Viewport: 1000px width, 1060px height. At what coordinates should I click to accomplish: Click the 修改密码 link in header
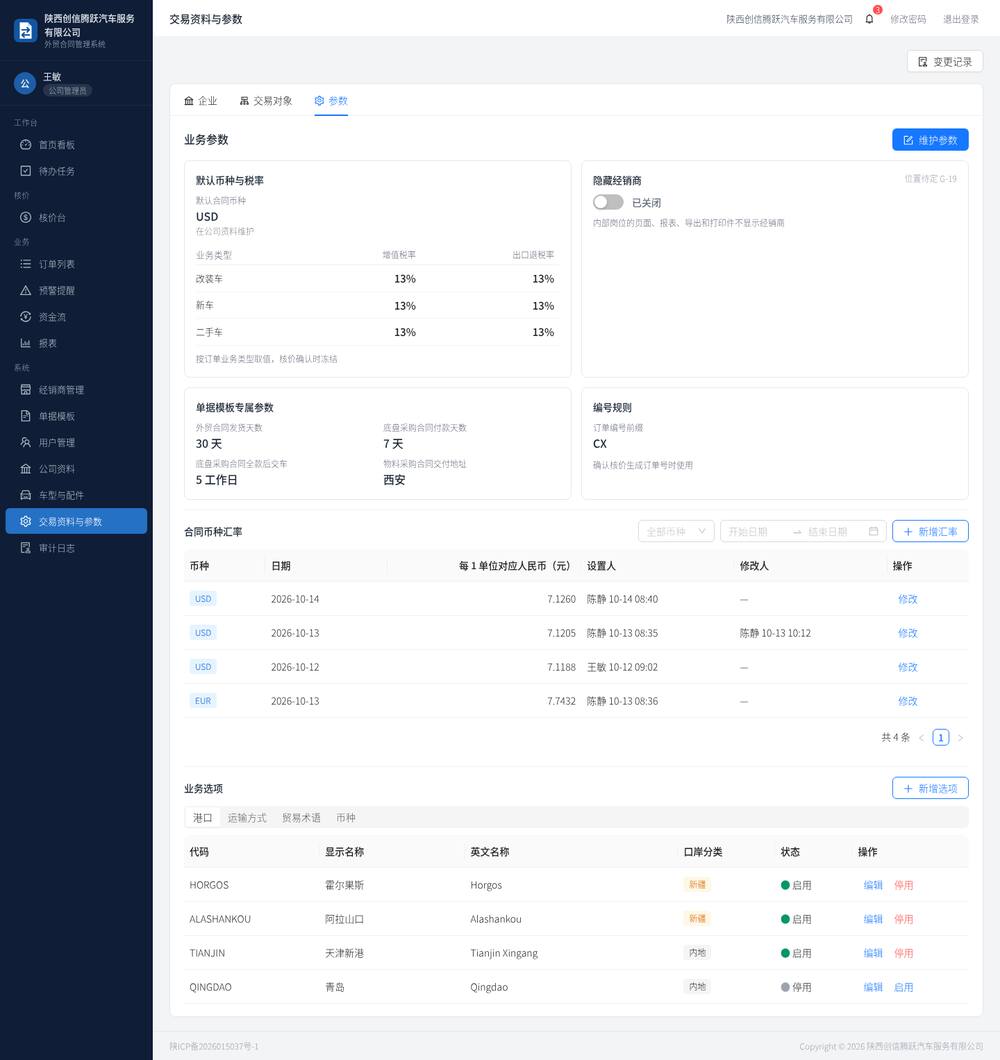(908, 19)
